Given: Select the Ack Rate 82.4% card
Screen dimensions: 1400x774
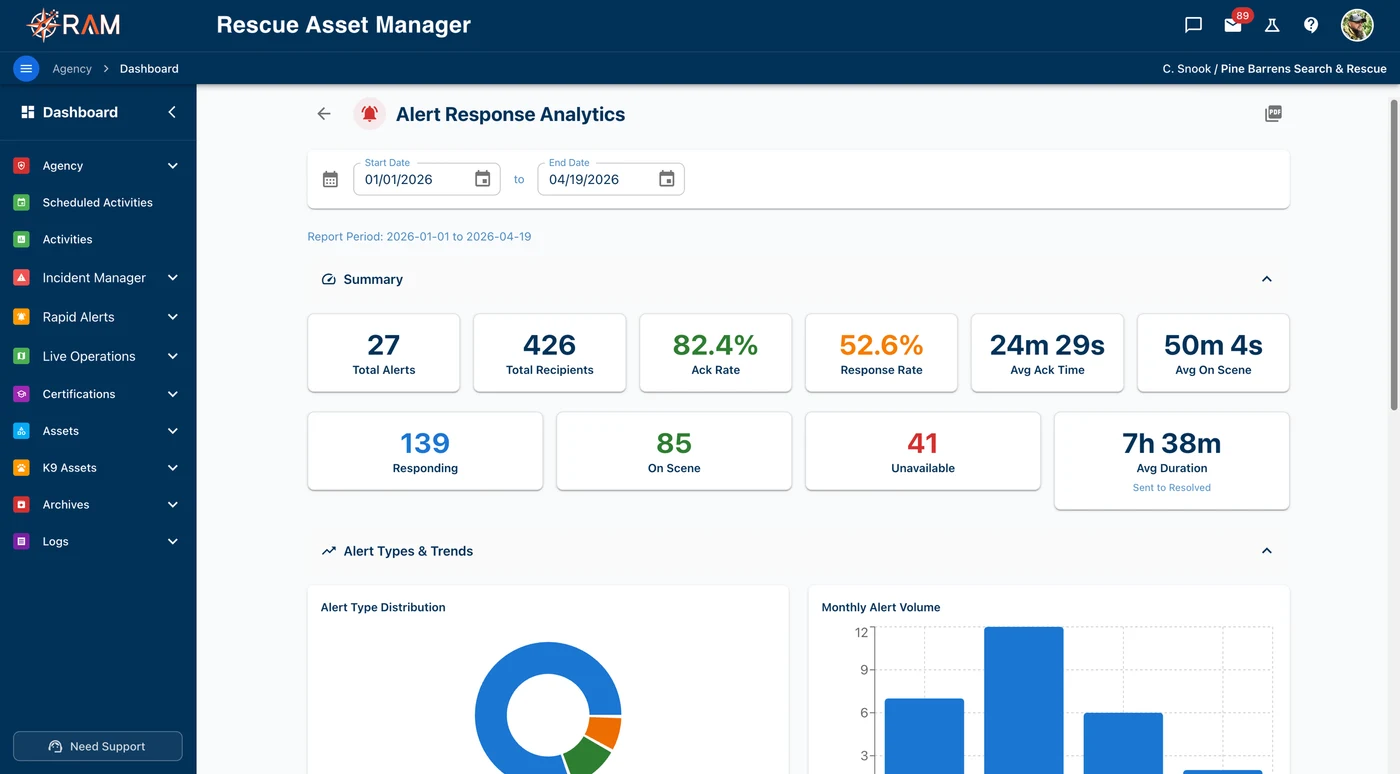Looking at the screenshot, I should (x=716, y=353).
